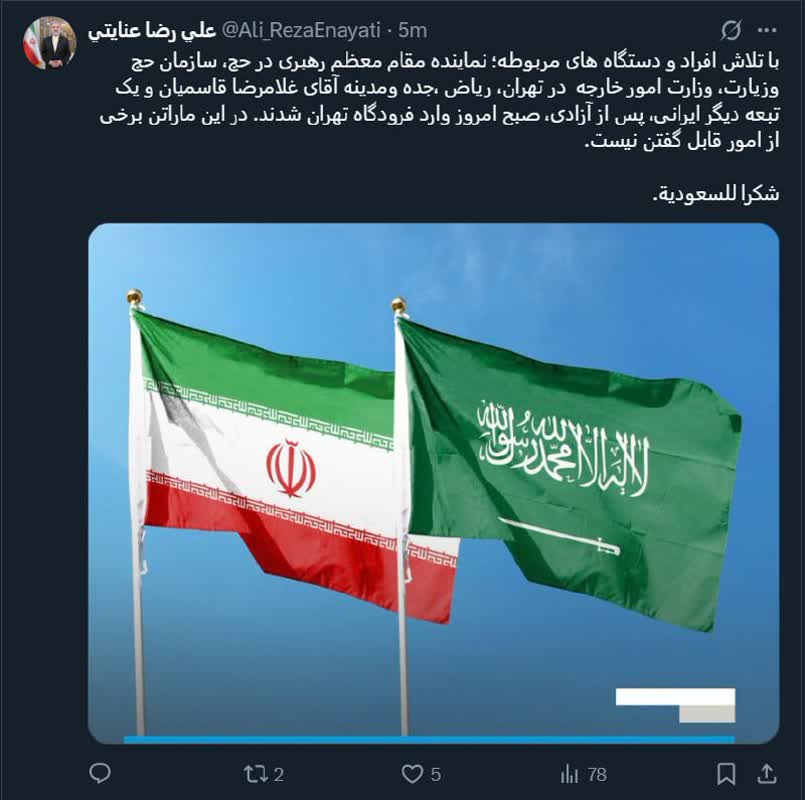Share the post via upload arrow icon
Viewport: 805px width, 800px height.
pyautogui.click(x=766, y=773)
